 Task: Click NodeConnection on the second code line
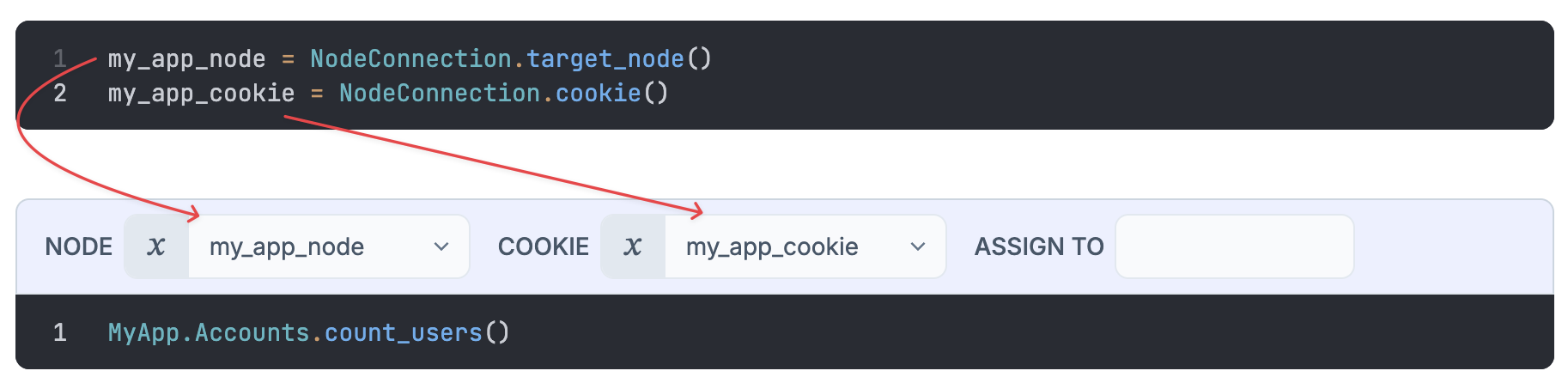pyautogui.click(x=440, y=94)
